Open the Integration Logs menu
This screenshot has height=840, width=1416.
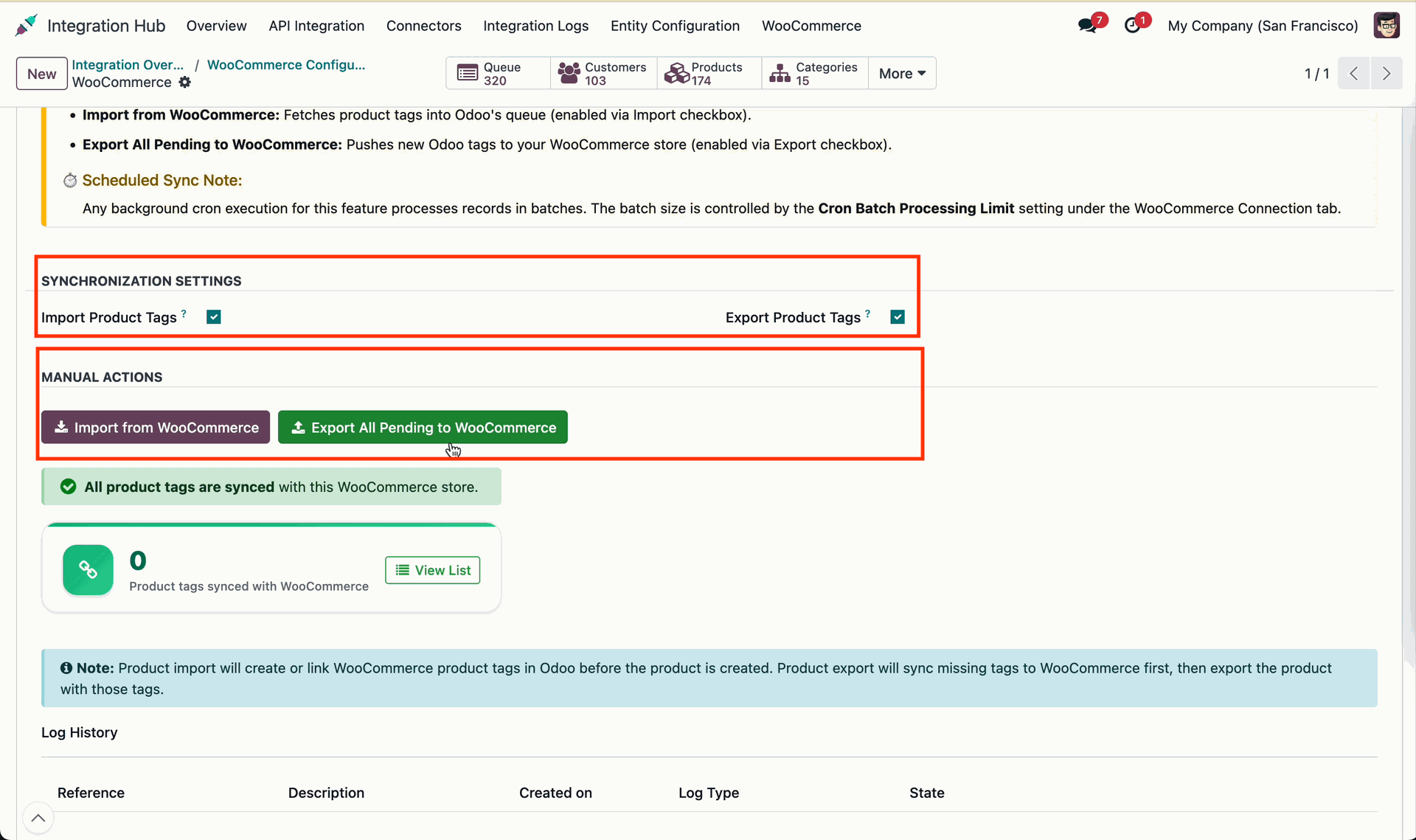tap(536, 26)
